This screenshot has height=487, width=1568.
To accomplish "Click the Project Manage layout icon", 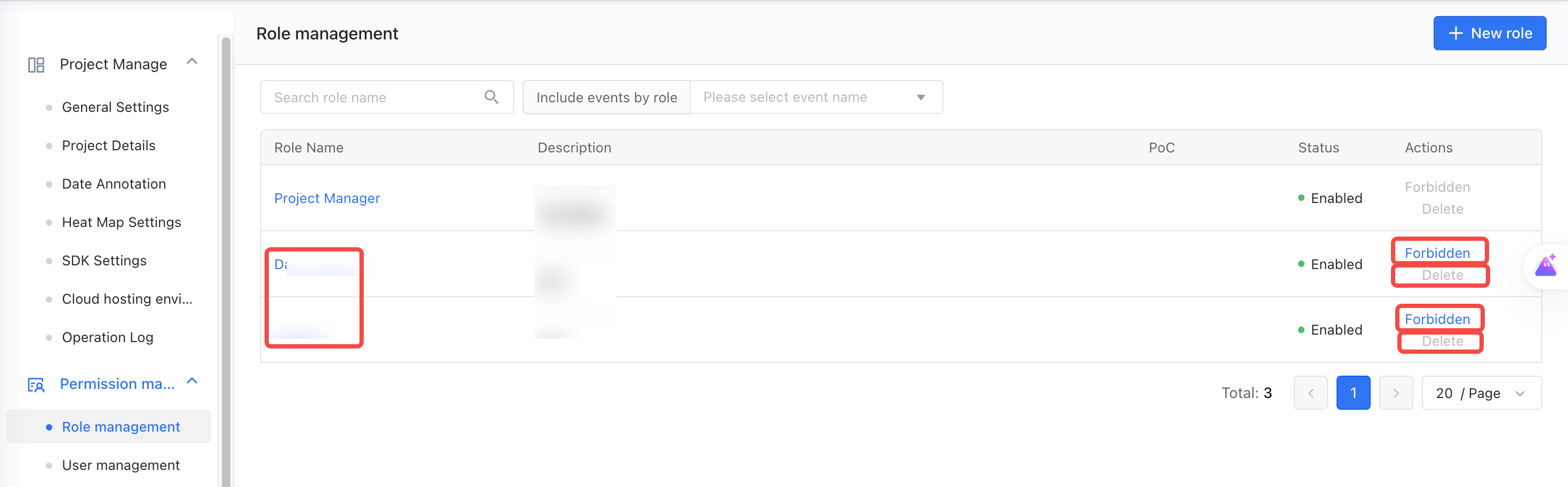I will (x=36, y=64).
